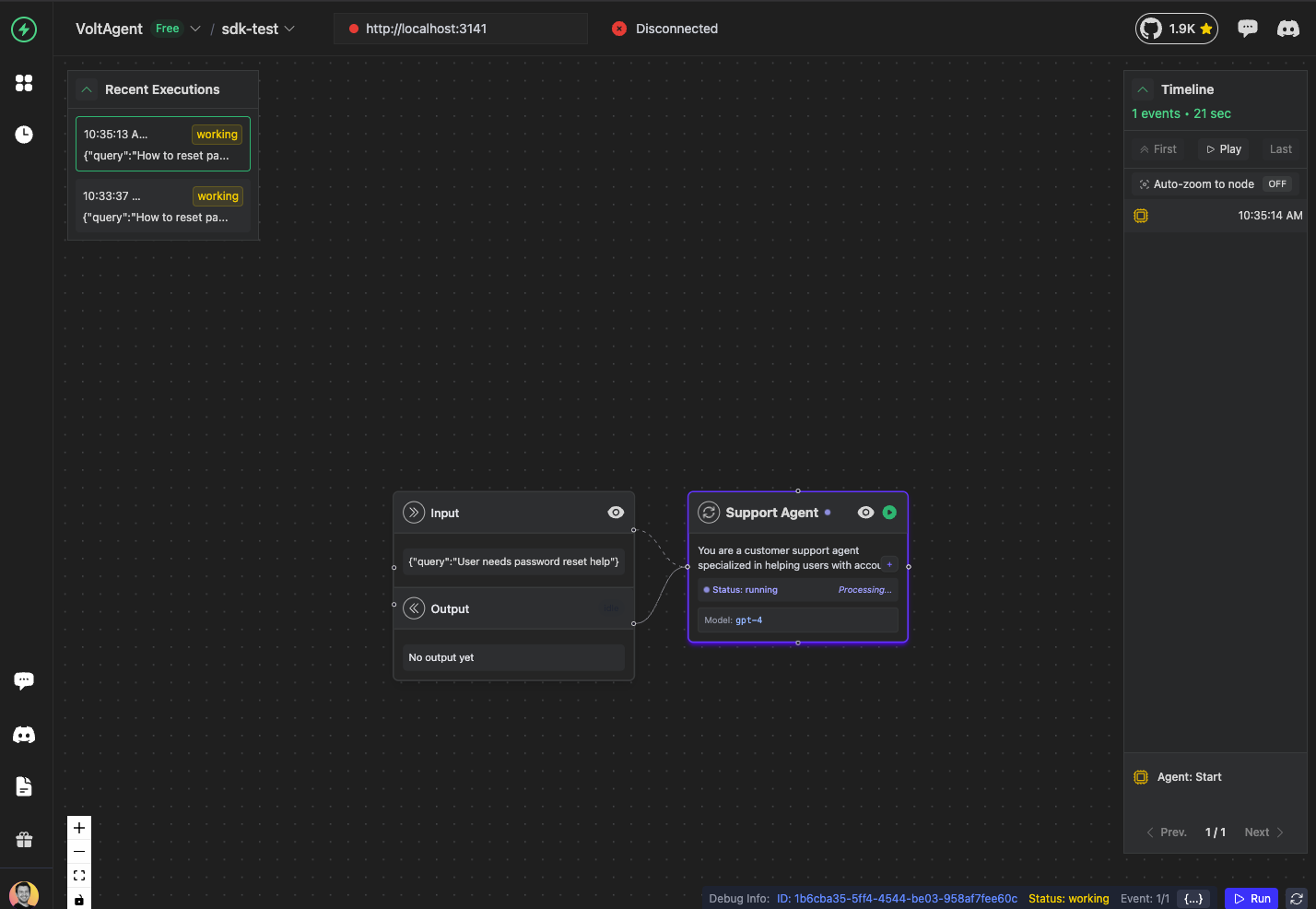Toggle the canvas lock interactivity control
Viewport: 1316px width, 909px height.
click(x=79, y=900)
